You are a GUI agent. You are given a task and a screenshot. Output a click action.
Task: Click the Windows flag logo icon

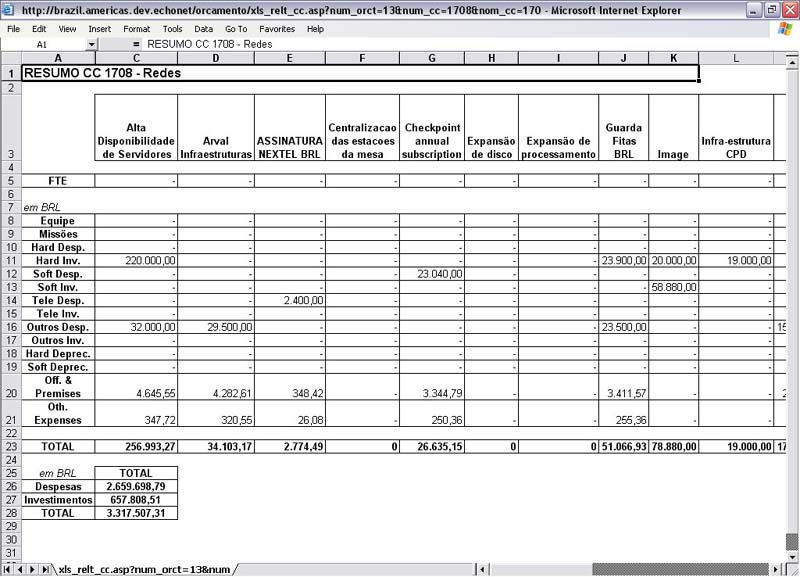tap(785, 29)
